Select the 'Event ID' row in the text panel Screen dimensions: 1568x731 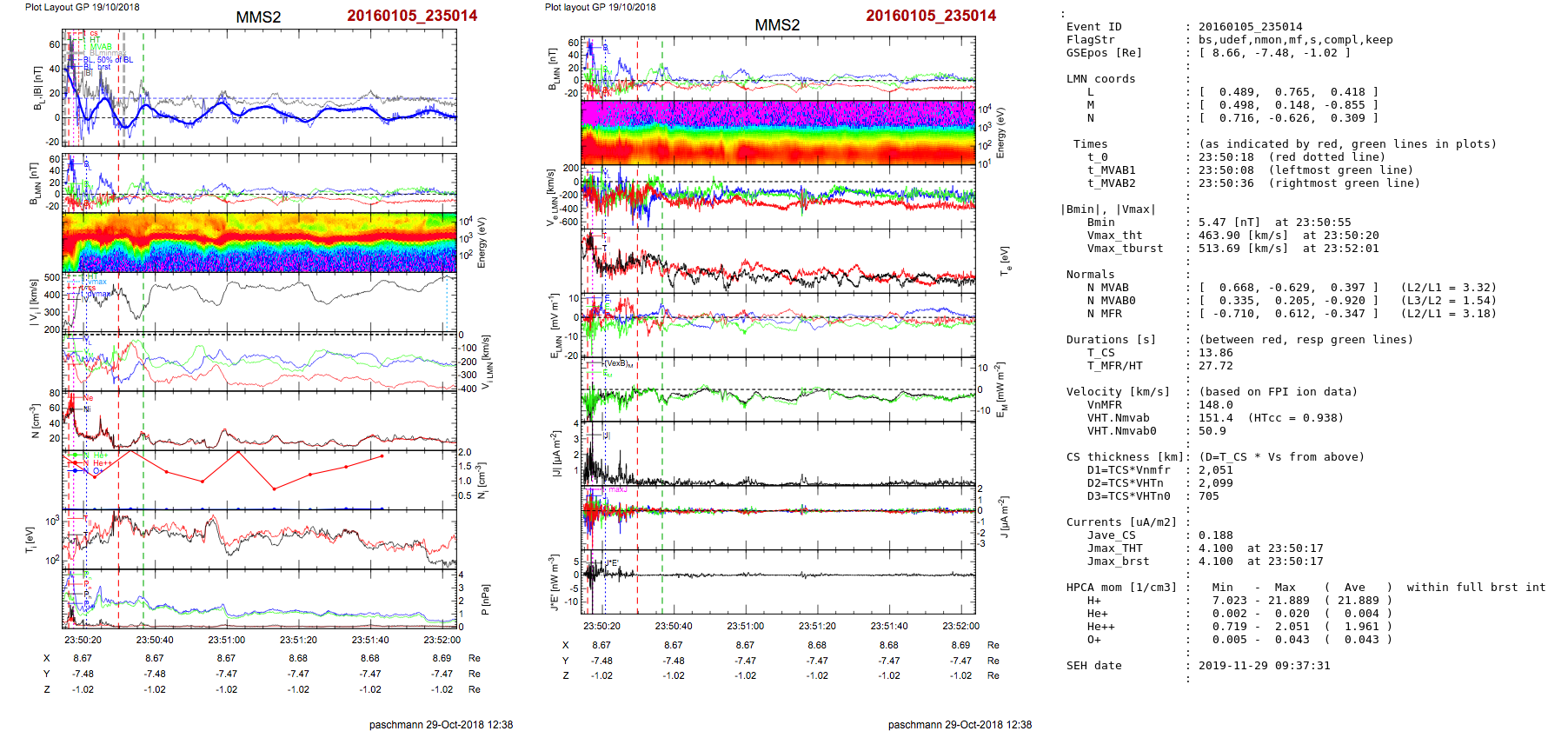1093,27
